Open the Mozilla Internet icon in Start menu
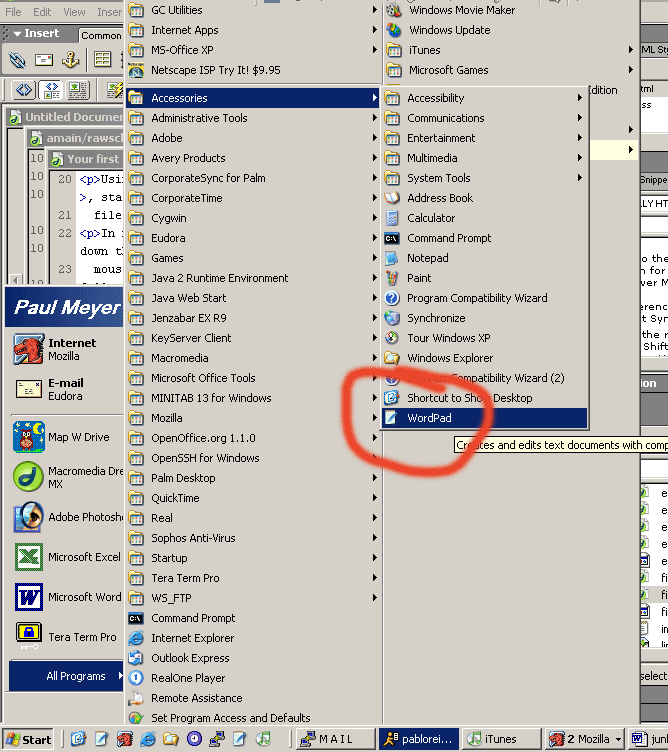The height and width of the screenshot is (752, 668). tap(29, 349)
